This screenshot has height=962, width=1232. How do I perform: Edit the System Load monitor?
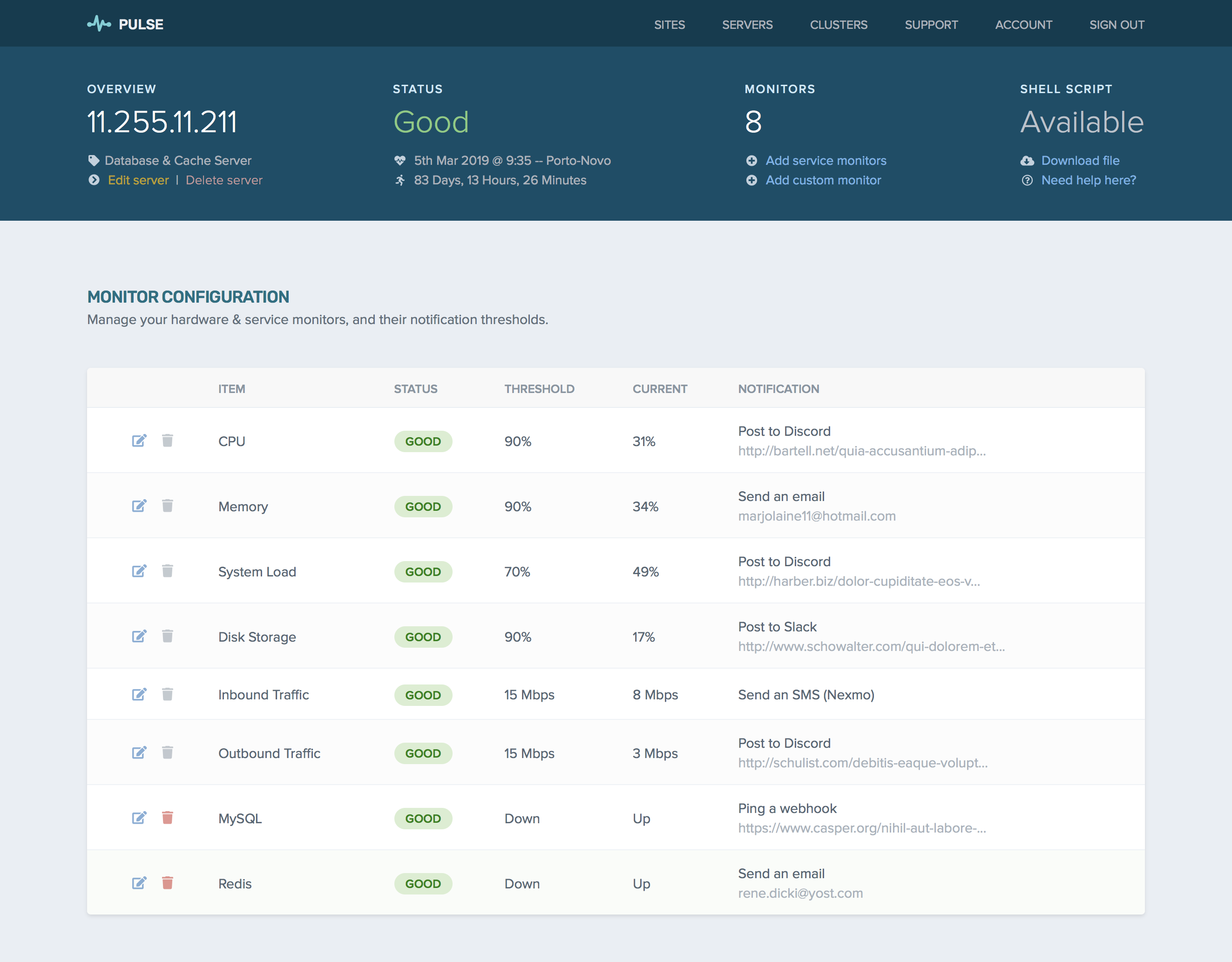[x=139, y=571]
